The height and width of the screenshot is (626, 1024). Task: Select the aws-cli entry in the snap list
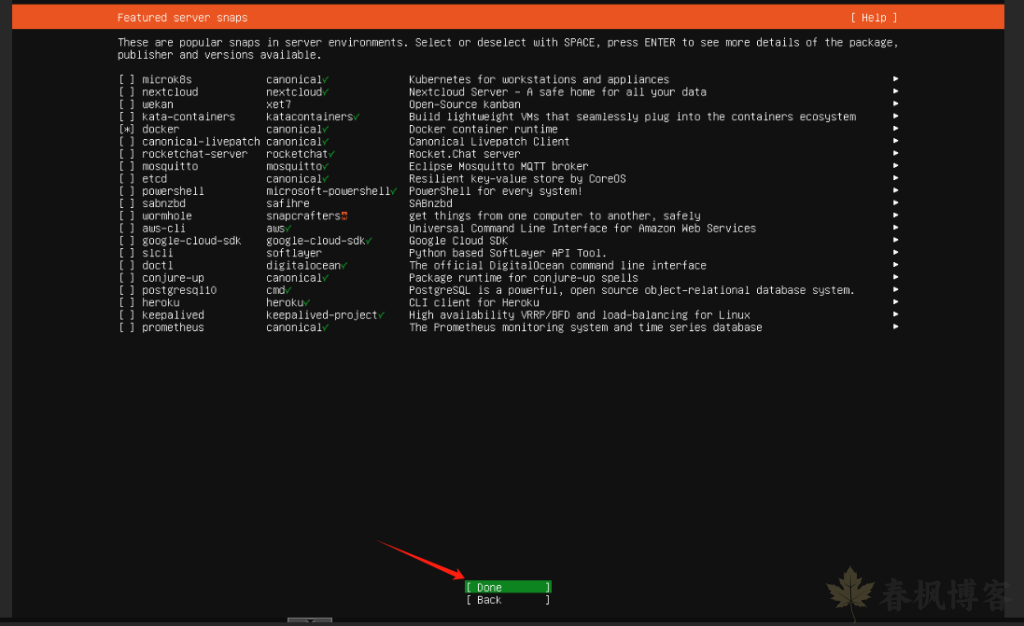(166, 229)
